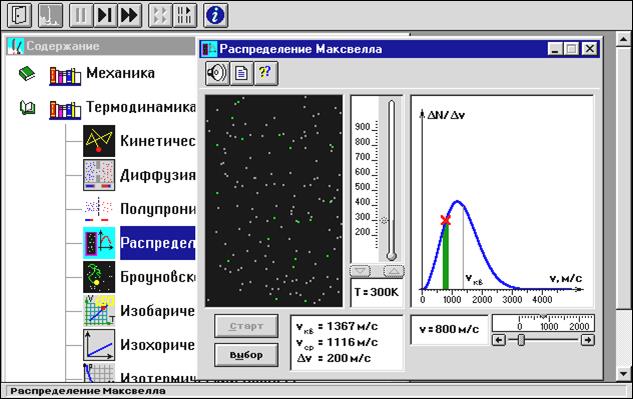Open the blue info button

coord(215,15)
